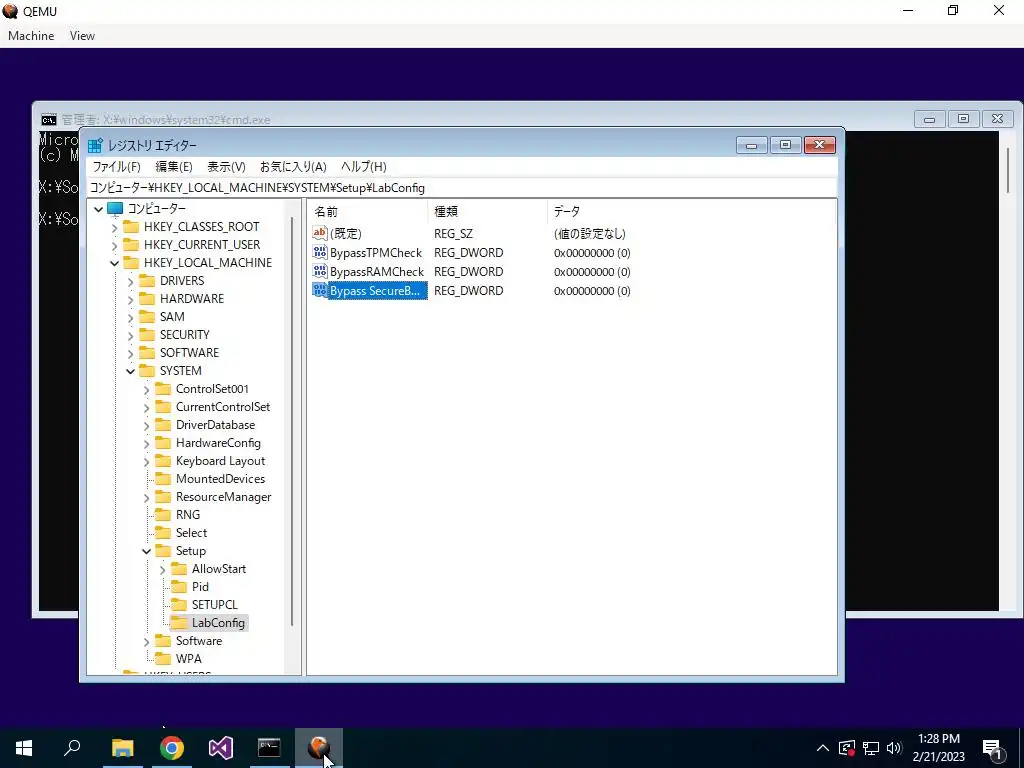Select the BypassRAMCheck value name
Screen dimensions: 1024x768
tap(377, 272)
